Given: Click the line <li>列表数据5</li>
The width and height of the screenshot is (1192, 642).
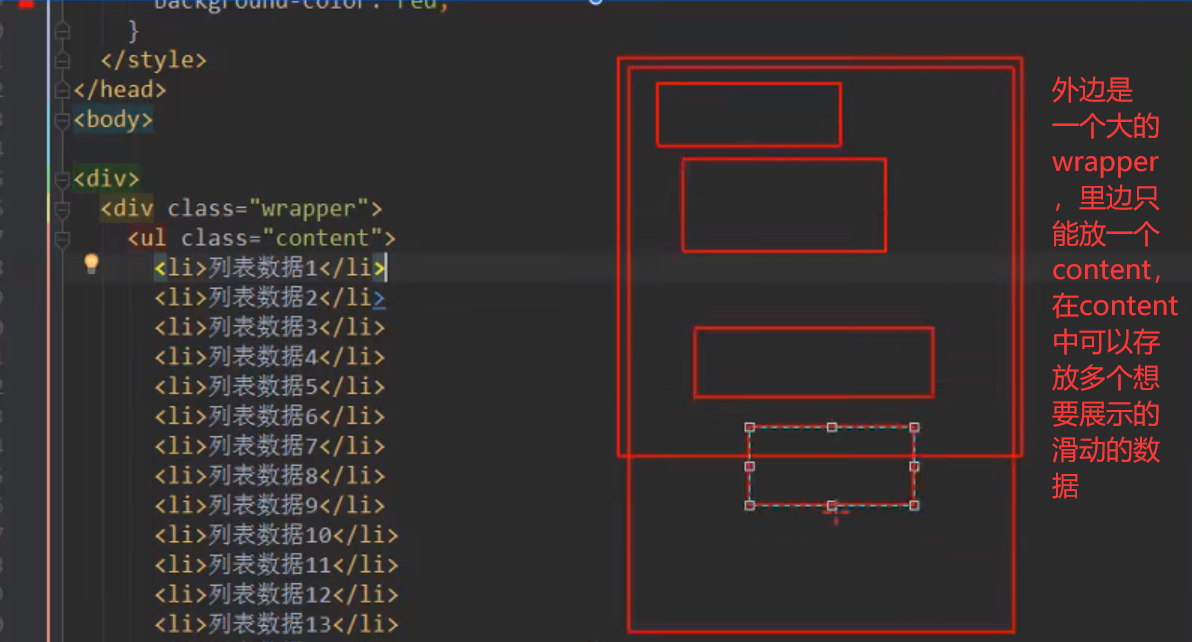Looking at the screenshot, I should tap(270, 386).
